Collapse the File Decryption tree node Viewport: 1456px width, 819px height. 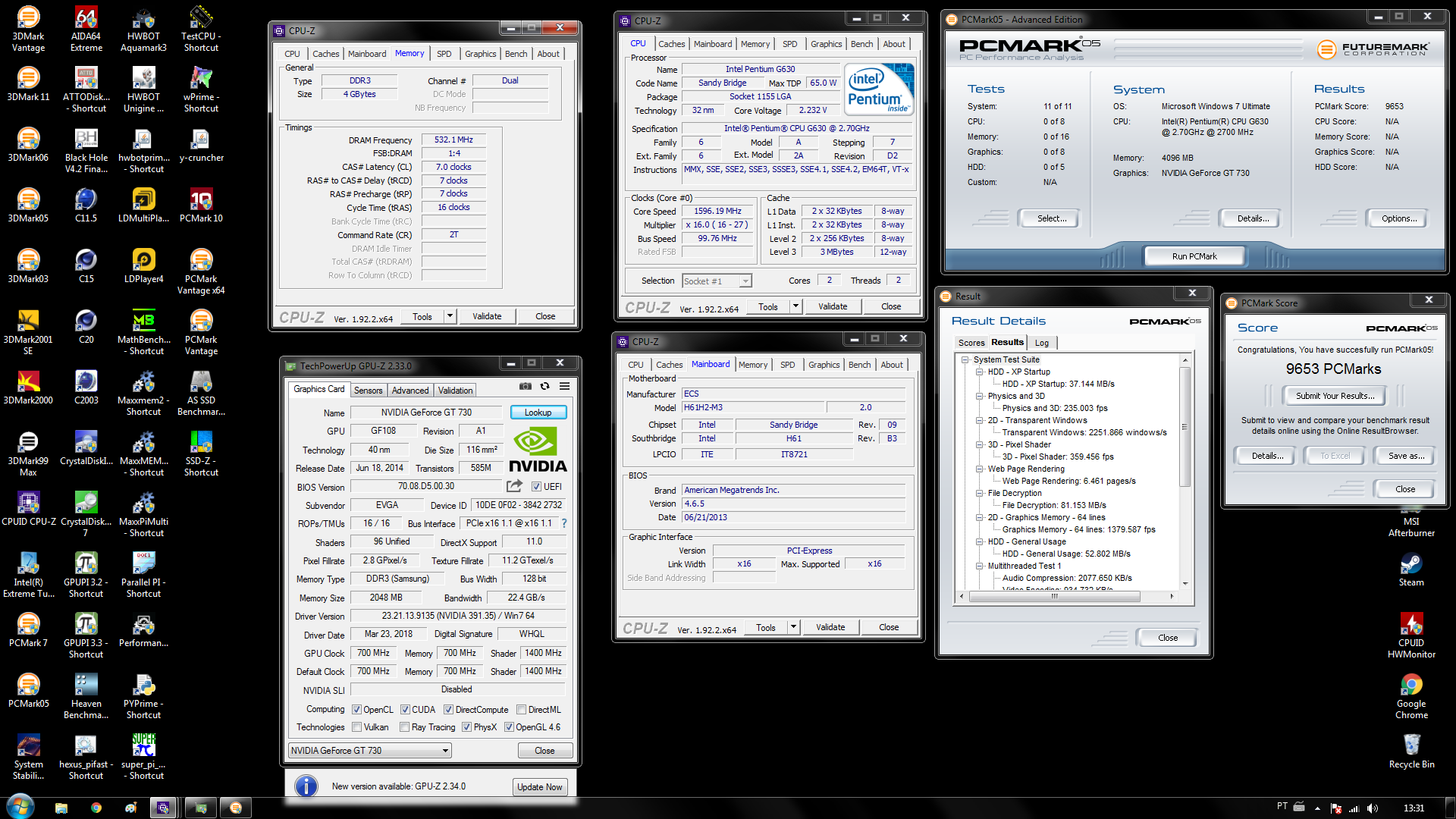pyautogui.click(x=980, y=493)
